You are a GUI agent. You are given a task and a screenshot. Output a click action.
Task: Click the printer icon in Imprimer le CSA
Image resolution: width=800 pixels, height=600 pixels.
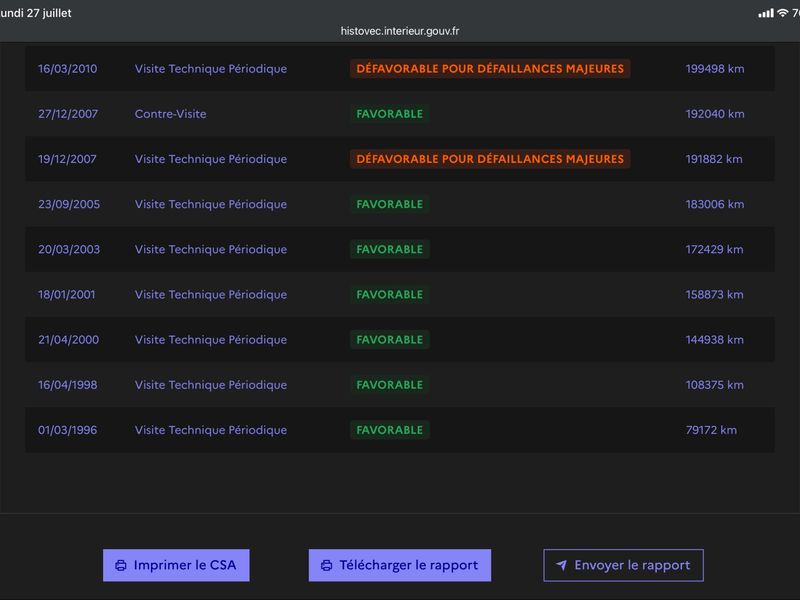coord(121,565)
